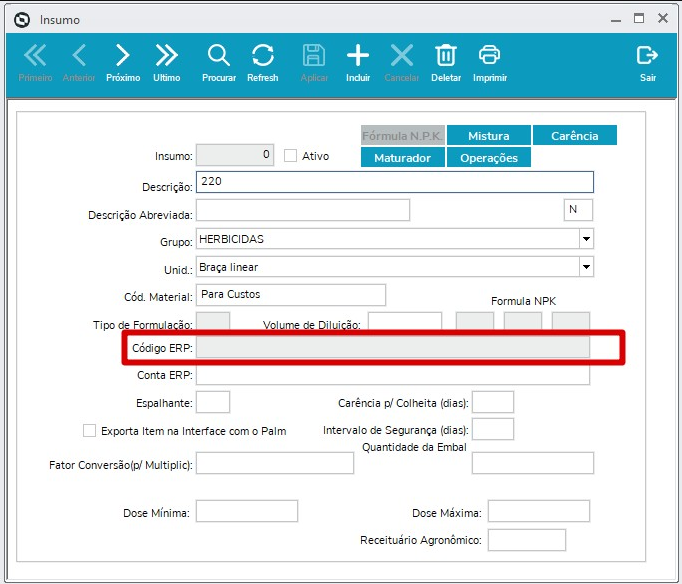Click the app logo in the title bar
The height and width of the screenshot is (584, 682).
coord(22,20)
